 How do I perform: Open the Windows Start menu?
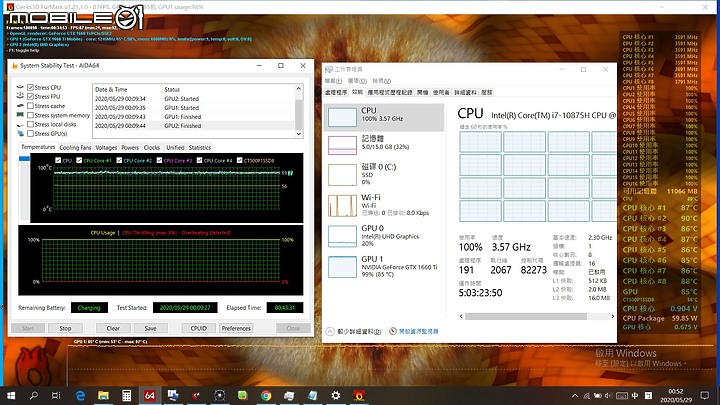tap(11, 395)
